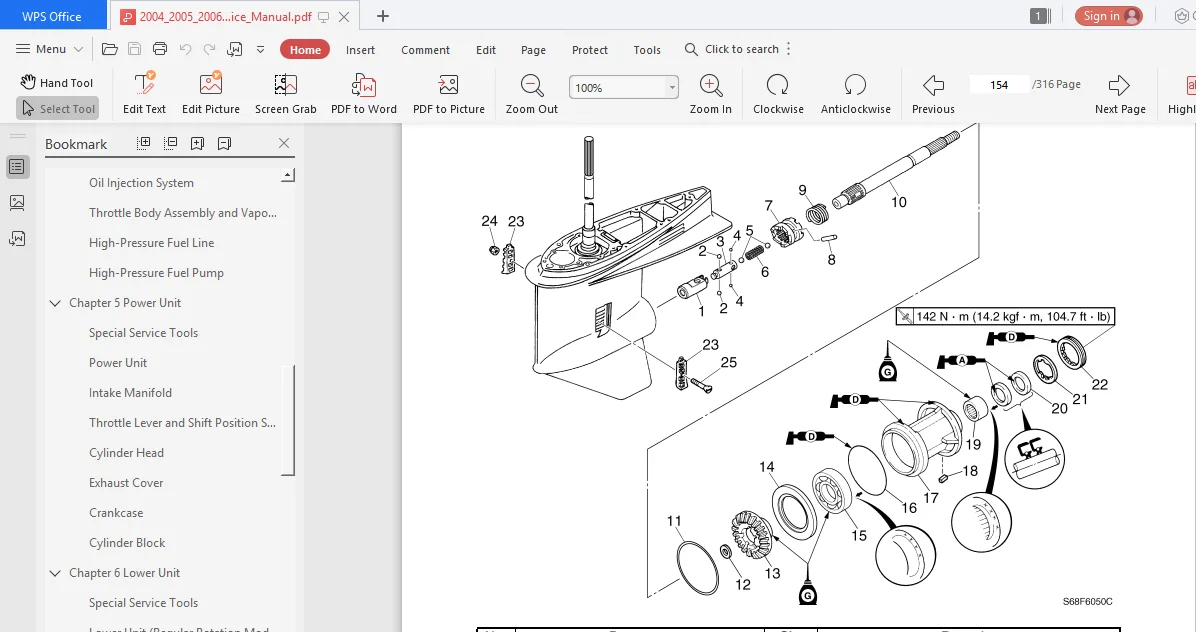The width and height of the screenshot is (1196, 632).
Task: Open the quick access customize dropdown arrow
Action: [260, 50]
